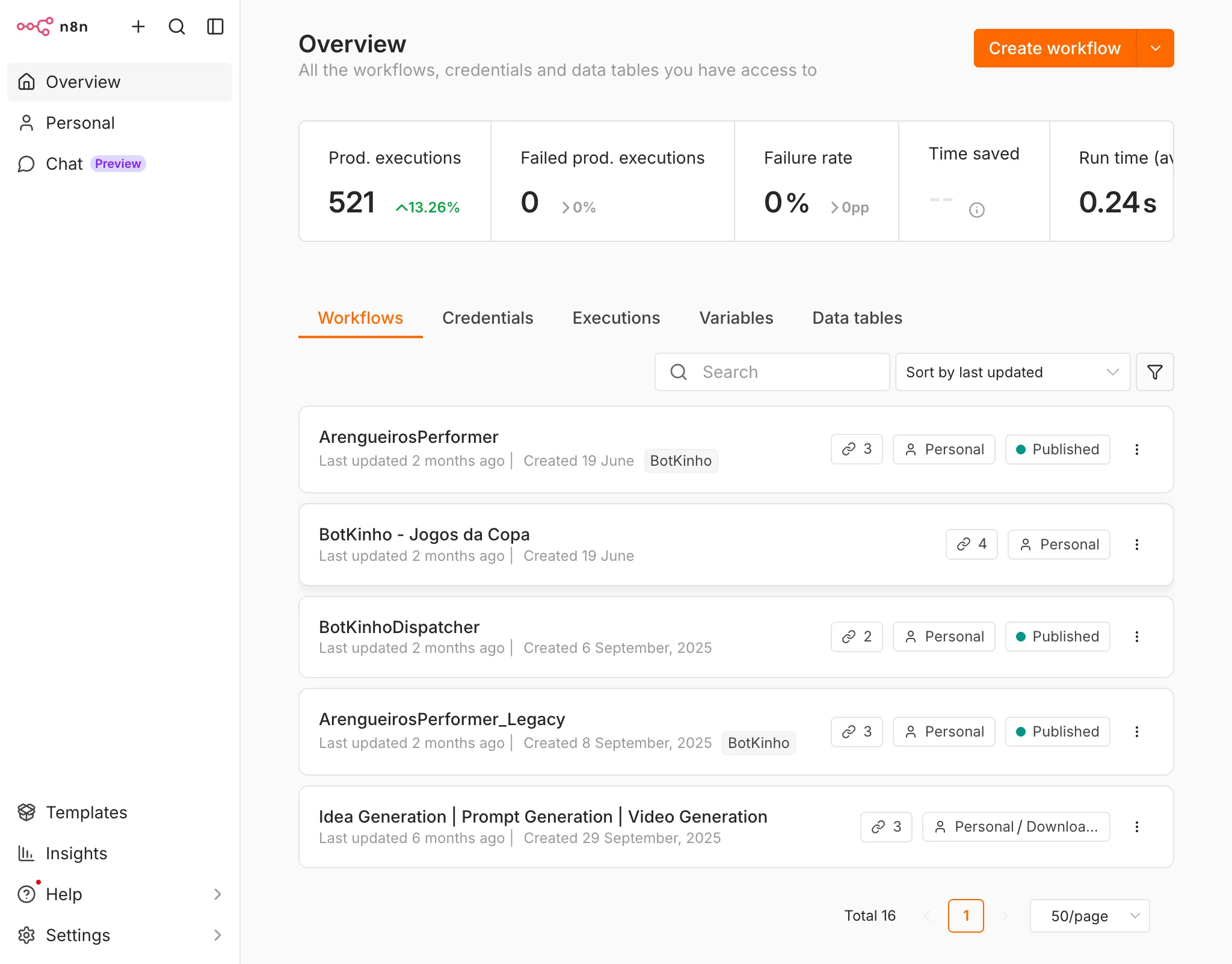
Task: Open the filter funnel icon
Action: click(1154, 372)
